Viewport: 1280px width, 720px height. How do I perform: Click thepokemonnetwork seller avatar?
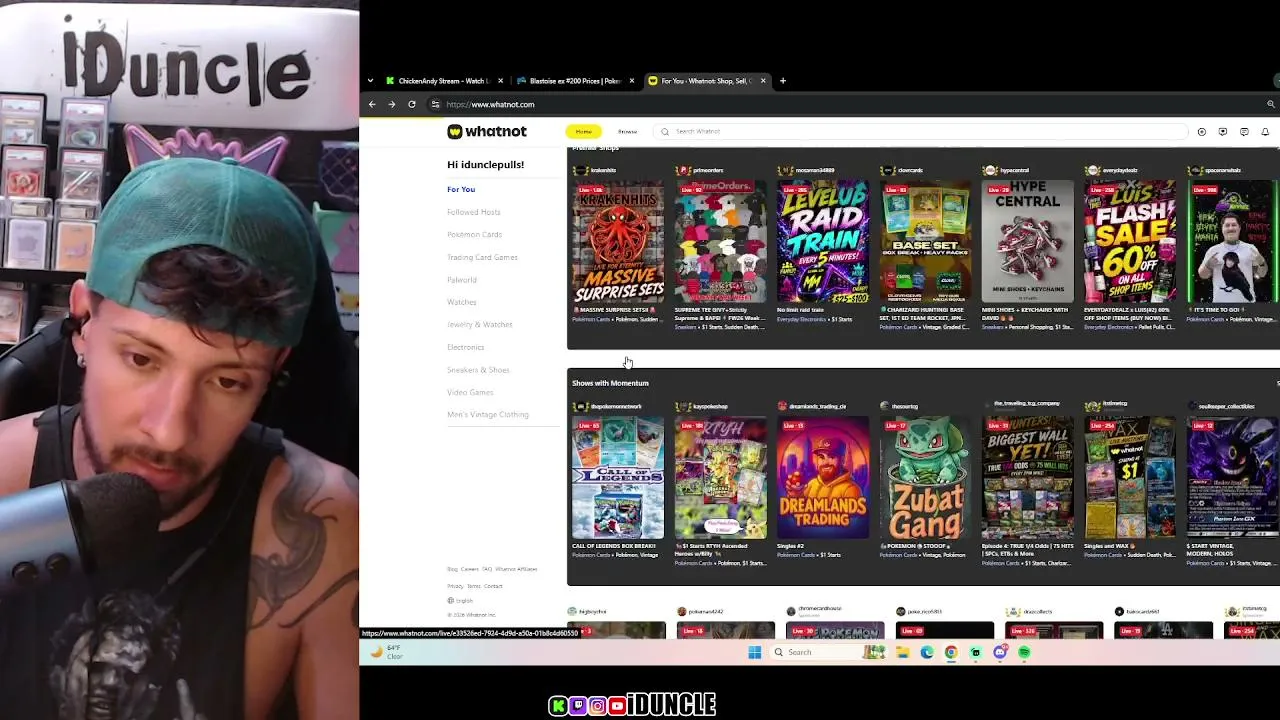(580, 406)
